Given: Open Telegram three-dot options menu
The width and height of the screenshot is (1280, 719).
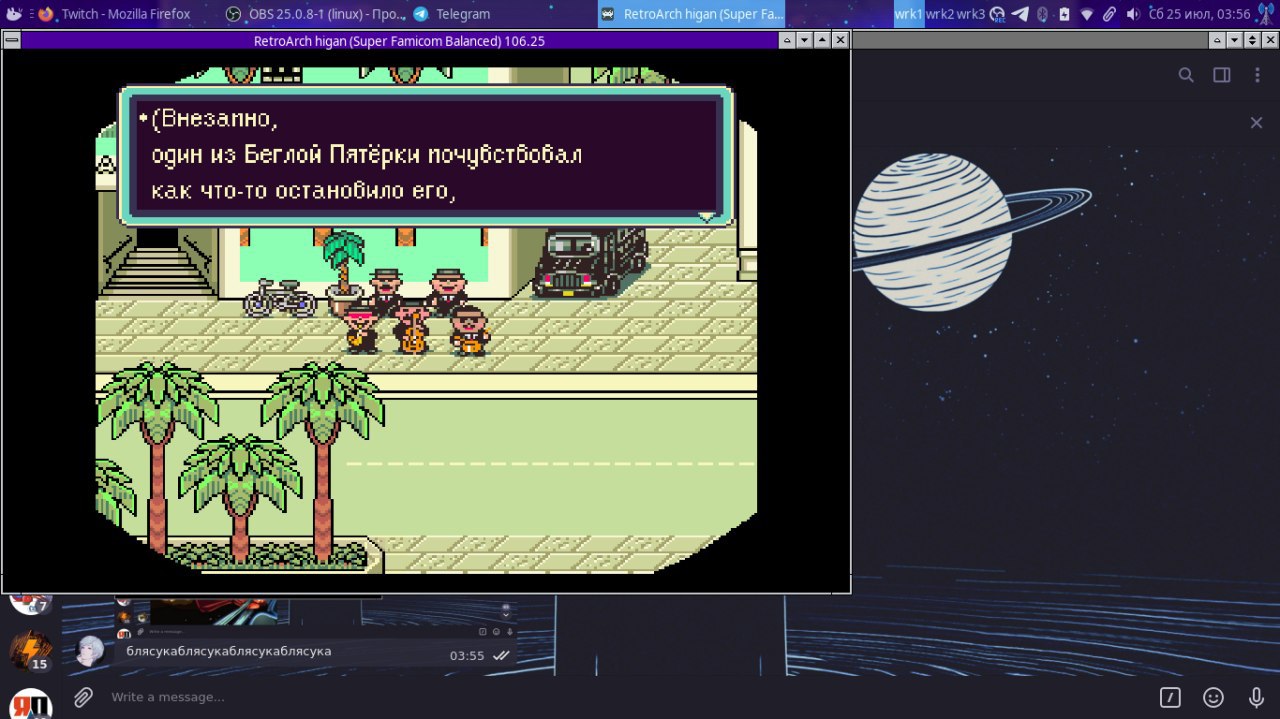Looking at the screenshot, I should tap(1257, 75).
